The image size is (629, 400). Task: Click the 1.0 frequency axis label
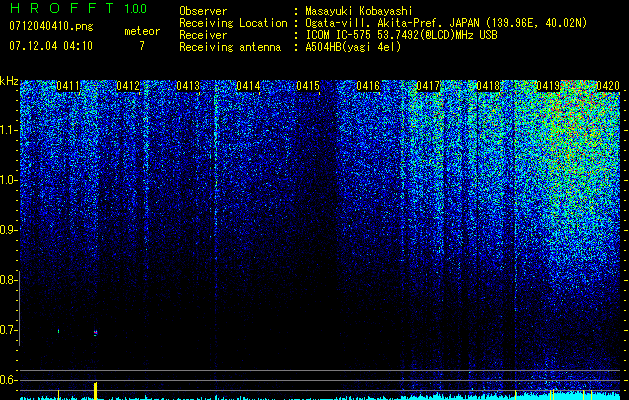[7, 180]
